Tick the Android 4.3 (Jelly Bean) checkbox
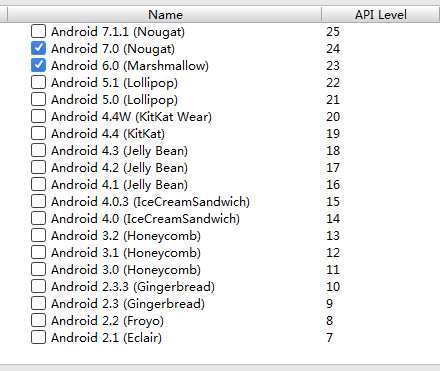 (x=38, y=150)
